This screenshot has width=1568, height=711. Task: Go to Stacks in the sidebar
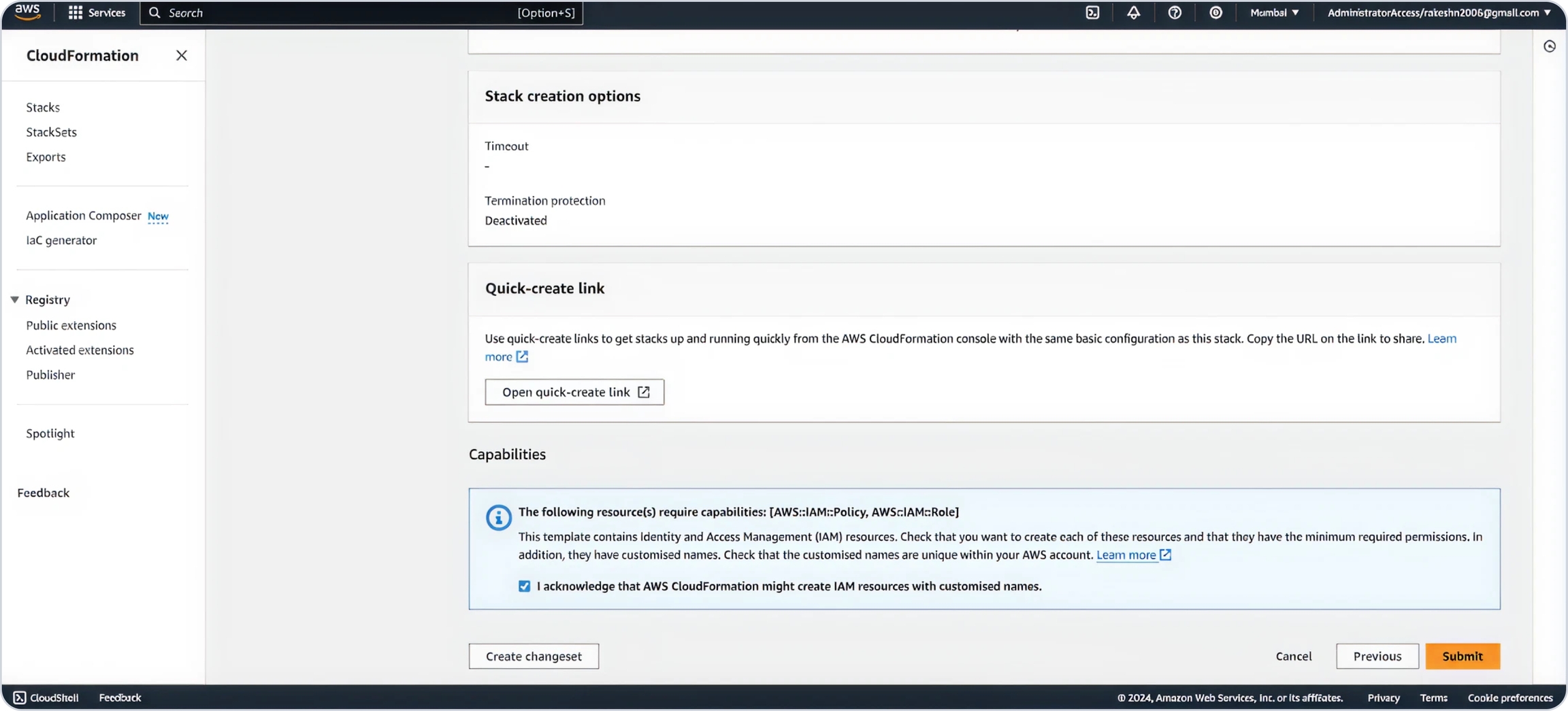tap(43, 108)
